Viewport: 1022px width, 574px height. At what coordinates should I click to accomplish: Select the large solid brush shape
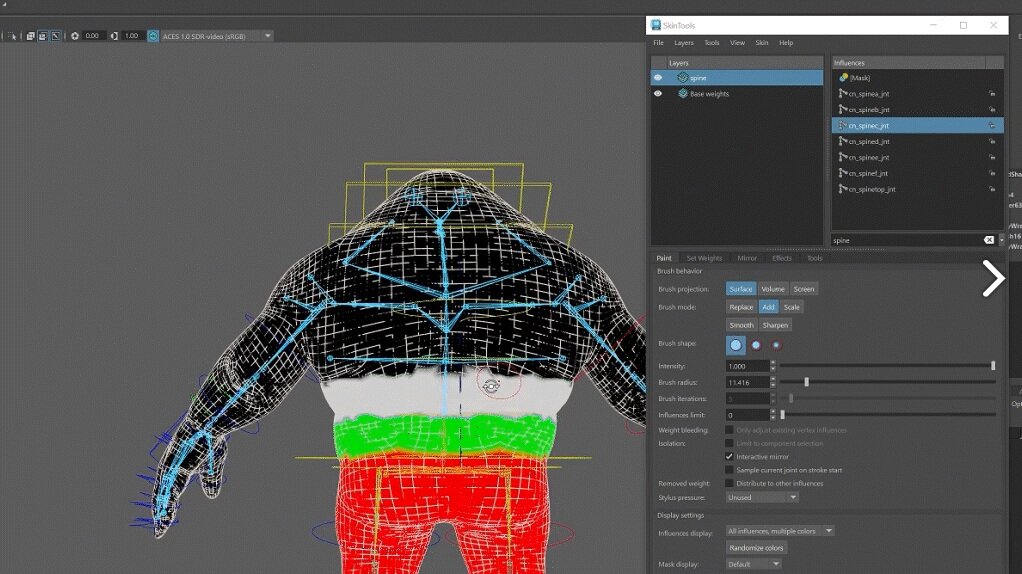point(736,345)
